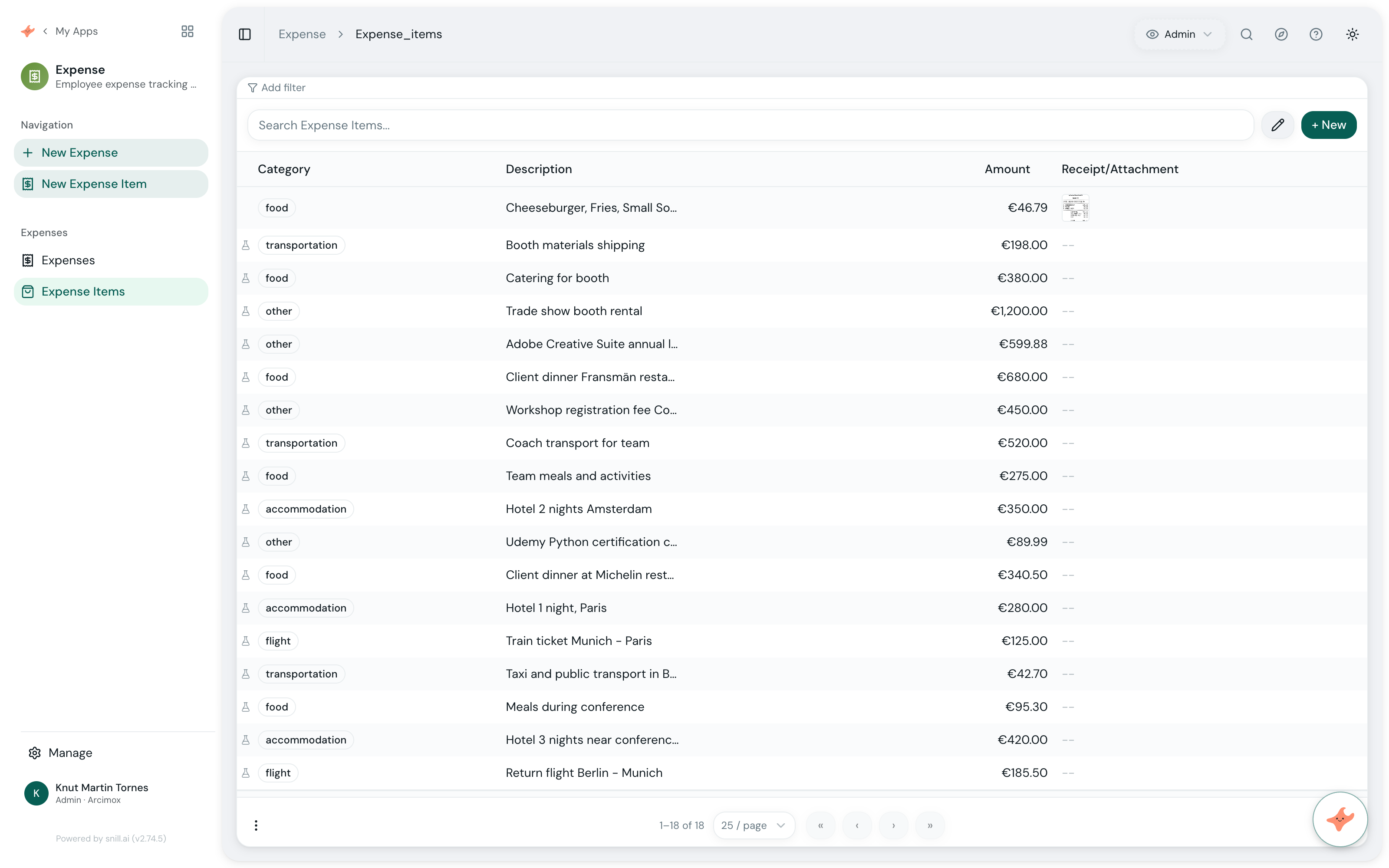1389x868 pixels.
Task: Click Add filter
Action: pos(276,88)
